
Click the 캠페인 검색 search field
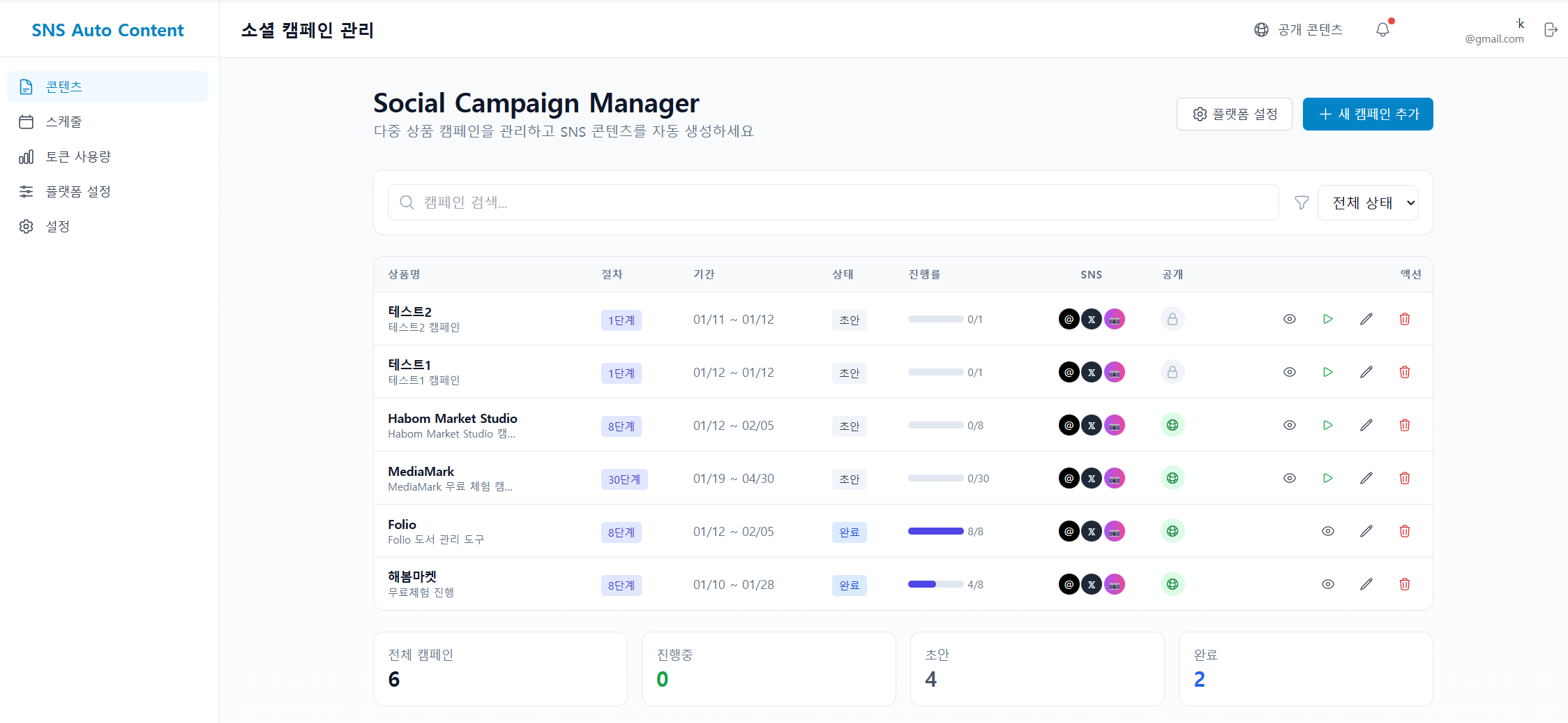click(833, 202)
